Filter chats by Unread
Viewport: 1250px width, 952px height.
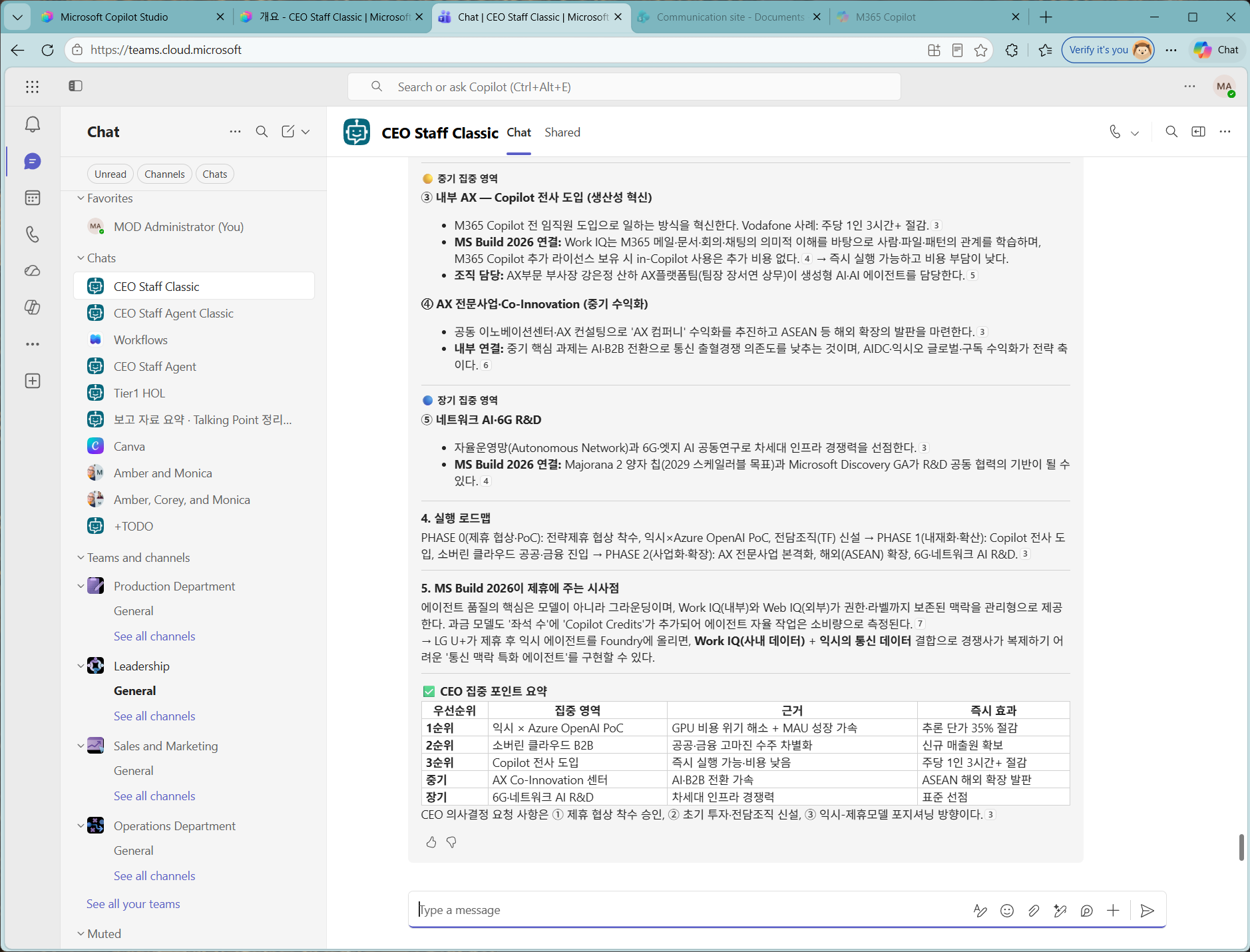(110, 174)
